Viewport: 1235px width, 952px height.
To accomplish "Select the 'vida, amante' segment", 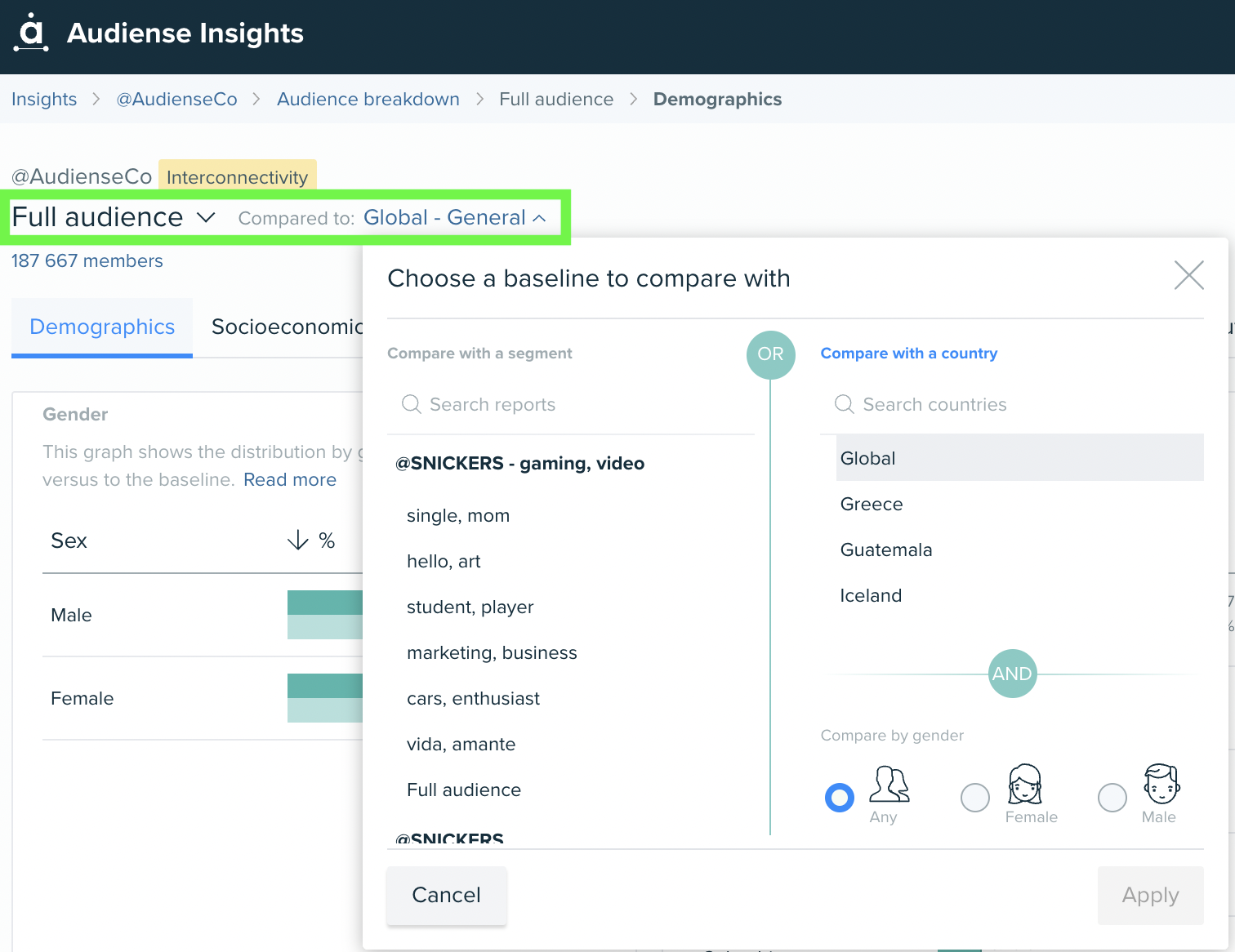I will 461,744.
